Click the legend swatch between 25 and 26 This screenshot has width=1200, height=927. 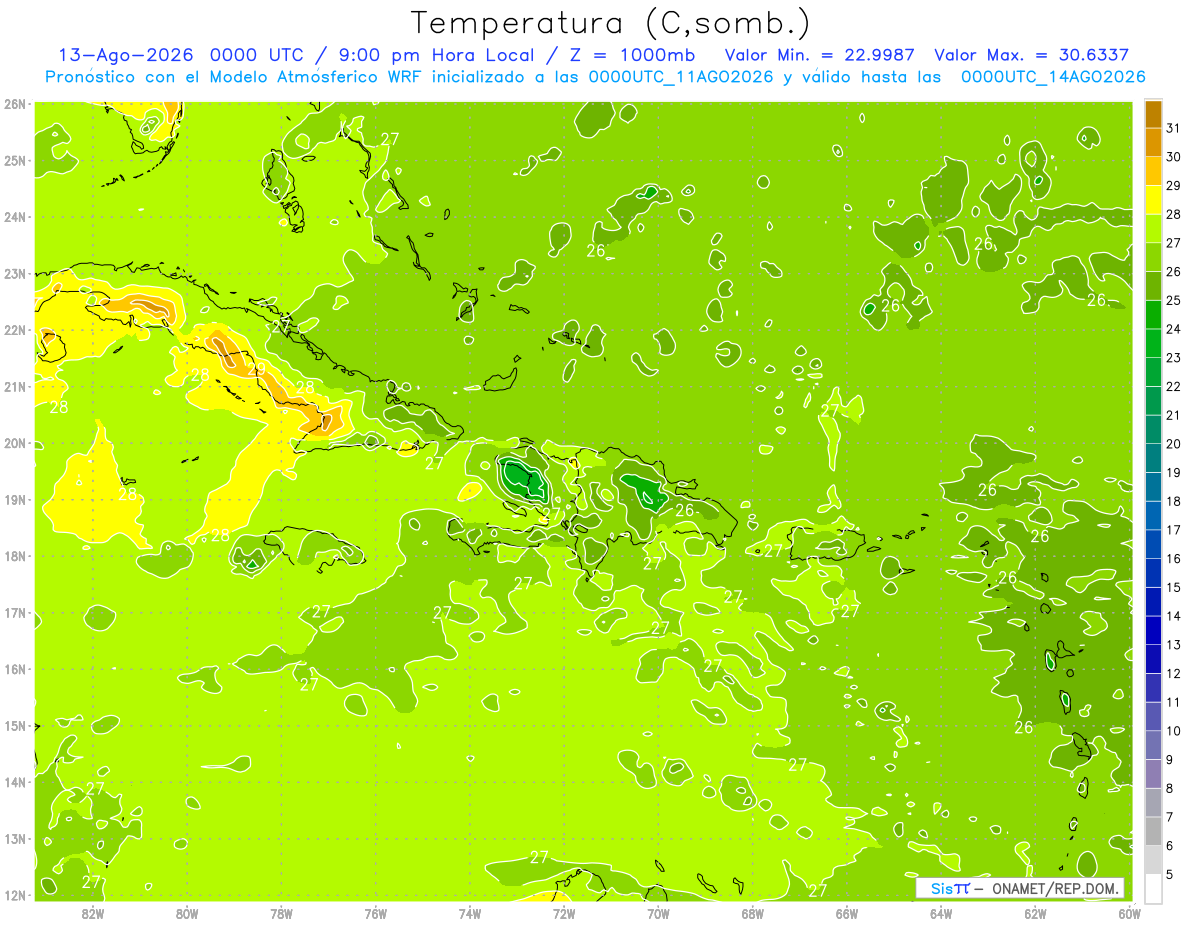[1153, 286]
